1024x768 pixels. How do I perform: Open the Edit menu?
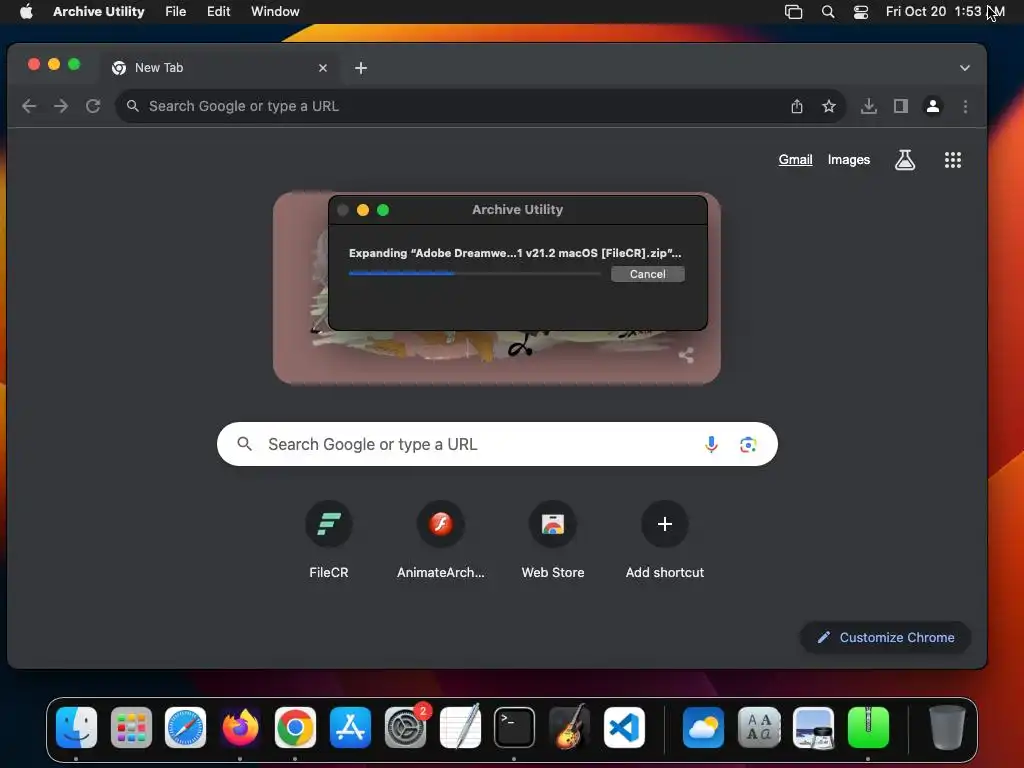[x=218, y=11]
